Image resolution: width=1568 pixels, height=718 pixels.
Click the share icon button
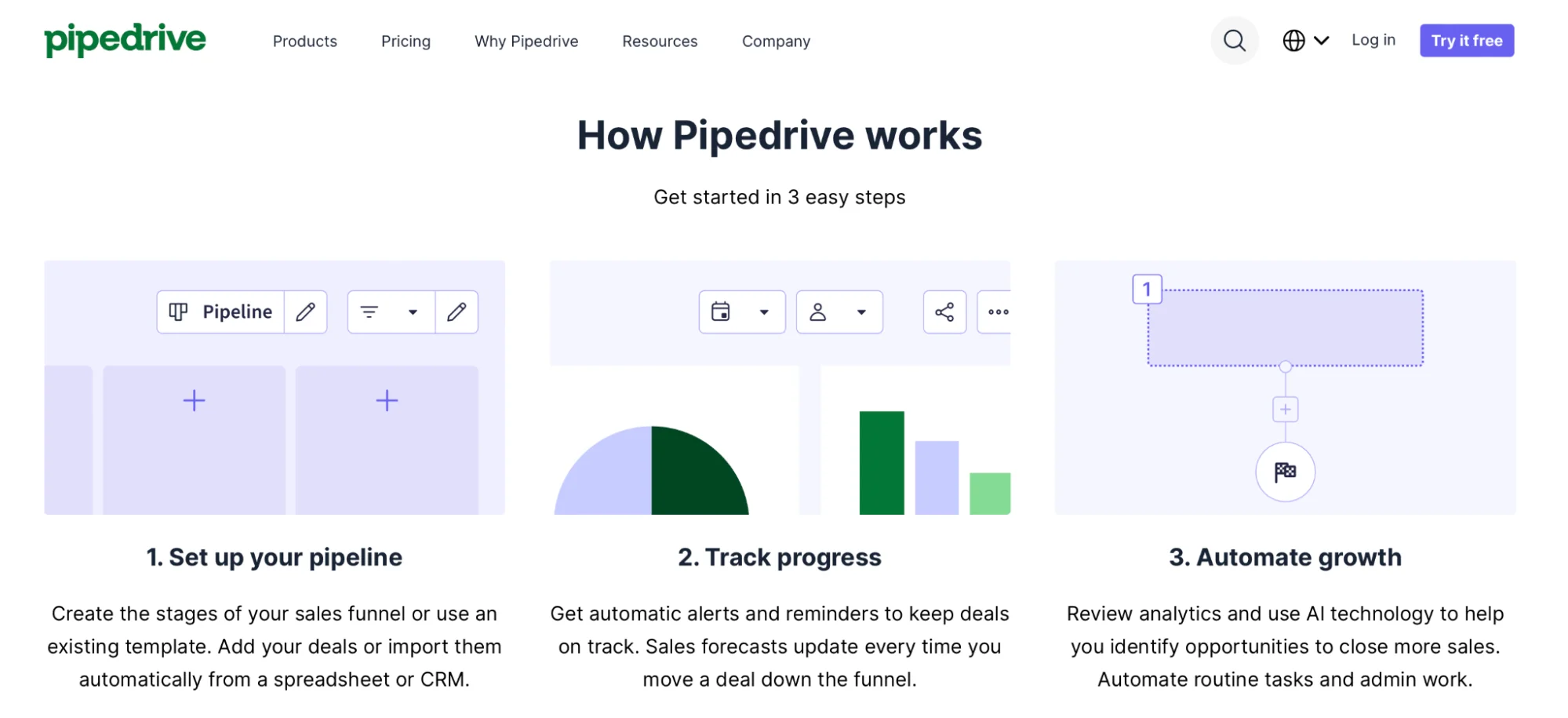944,312
